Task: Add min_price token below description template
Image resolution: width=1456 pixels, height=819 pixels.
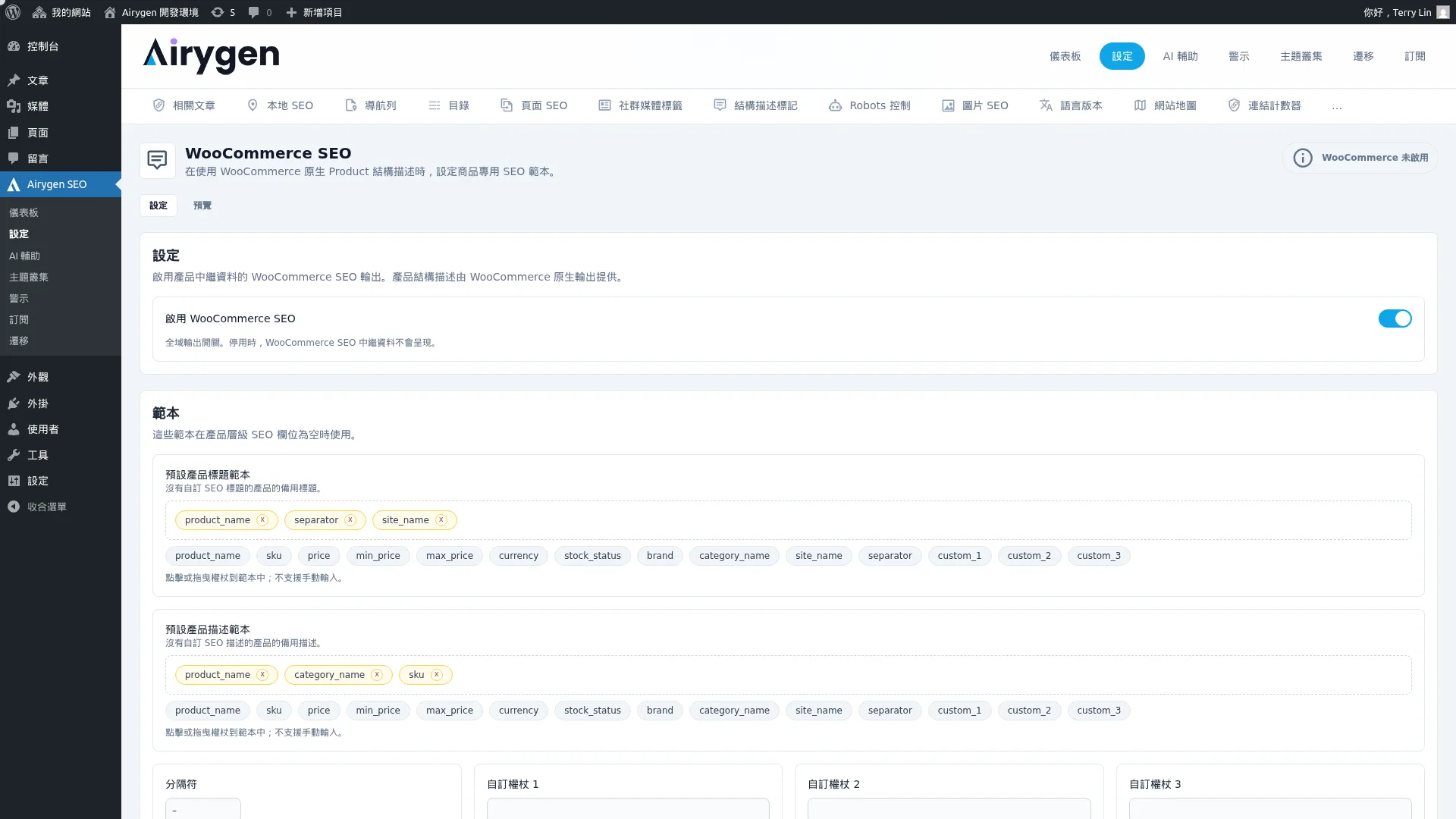Action: point(378,711)
